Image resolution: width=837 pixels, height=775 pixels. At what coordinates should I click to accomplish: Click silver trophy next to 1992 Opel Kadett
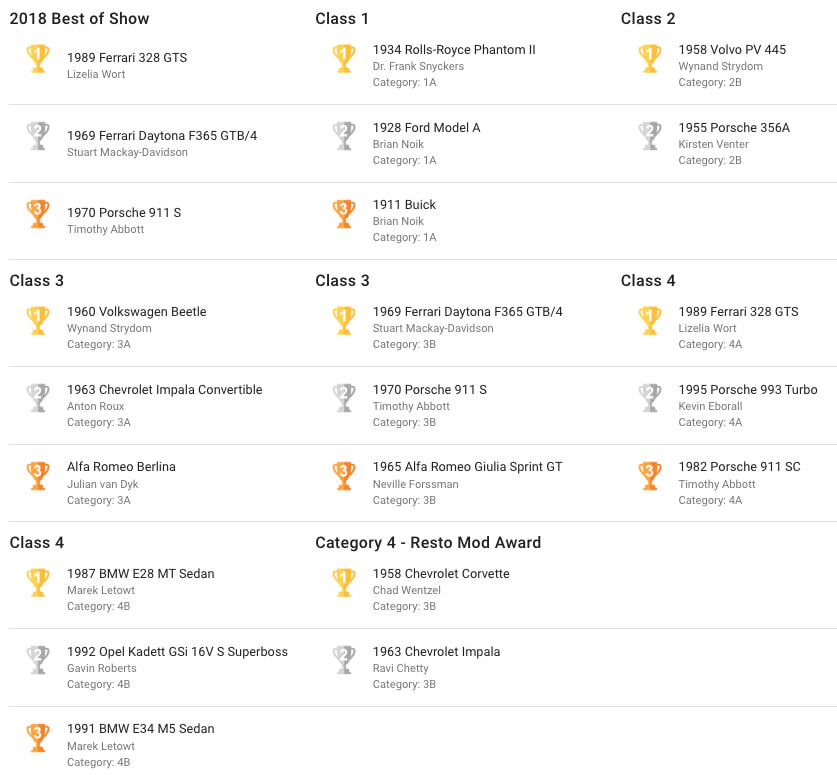click(38, 660)
